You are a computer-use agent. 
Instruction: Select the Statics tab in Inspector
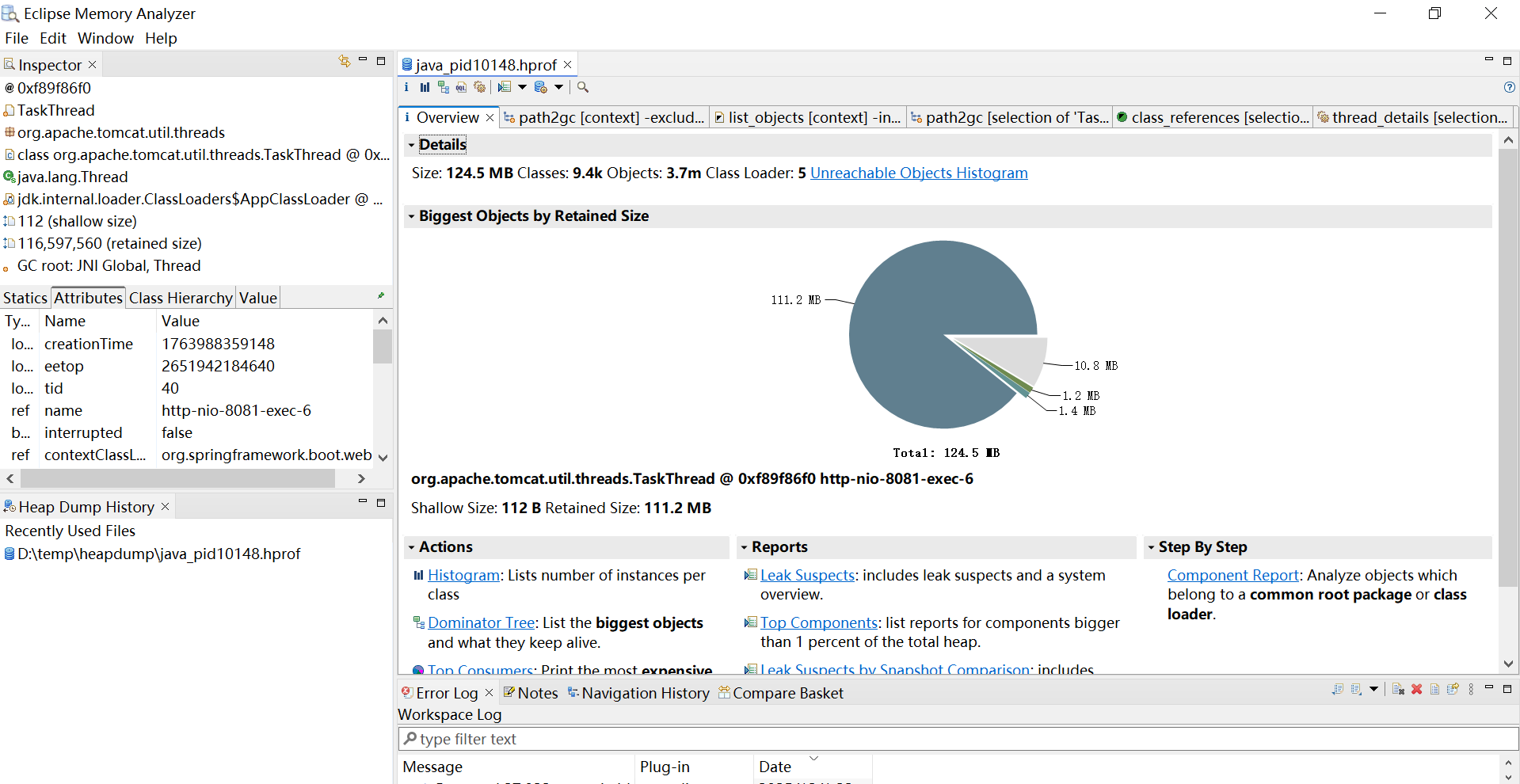pyautogui.click(x=25, y=298)
